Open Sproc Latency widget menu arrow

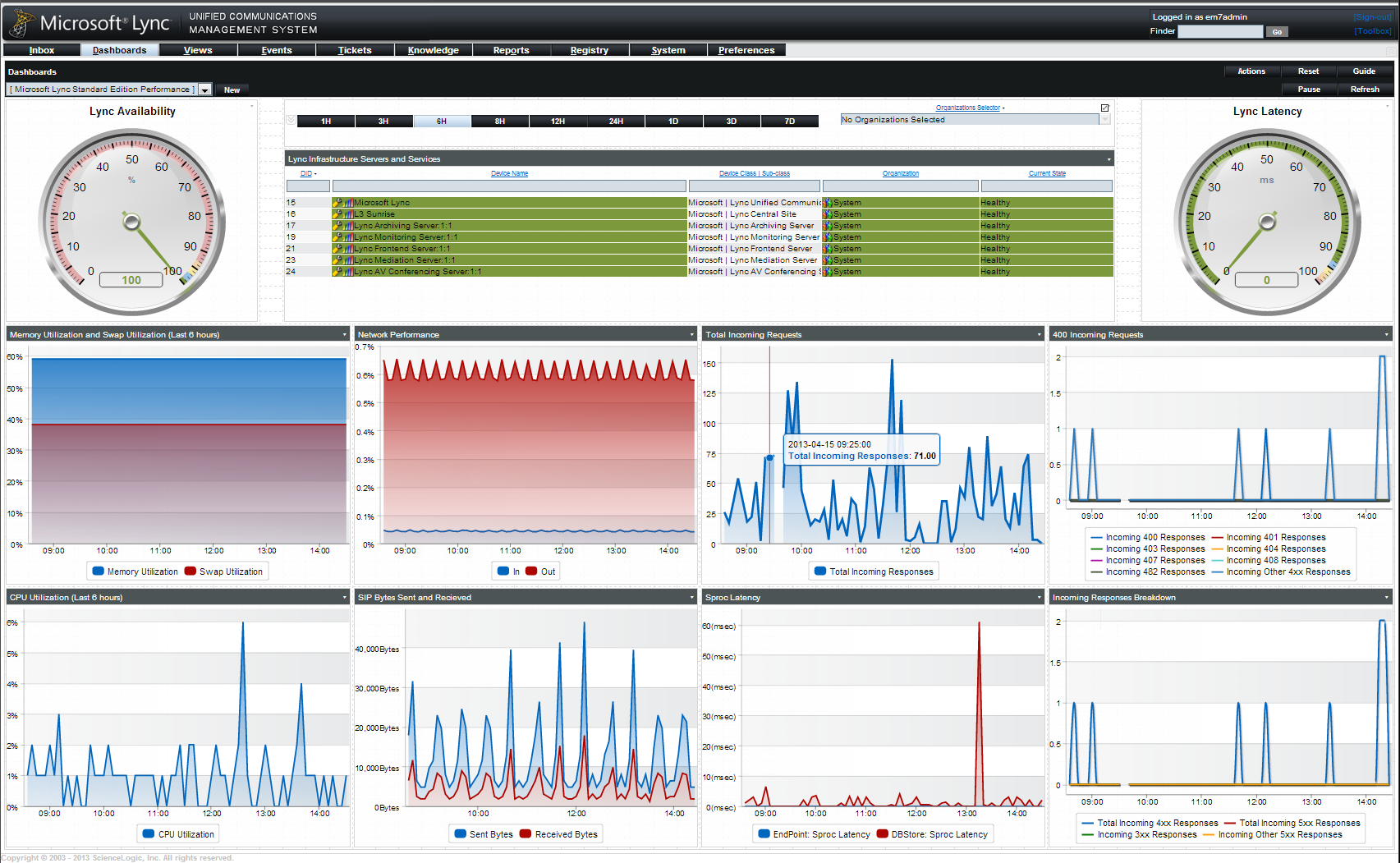[x=1040, y=597]
